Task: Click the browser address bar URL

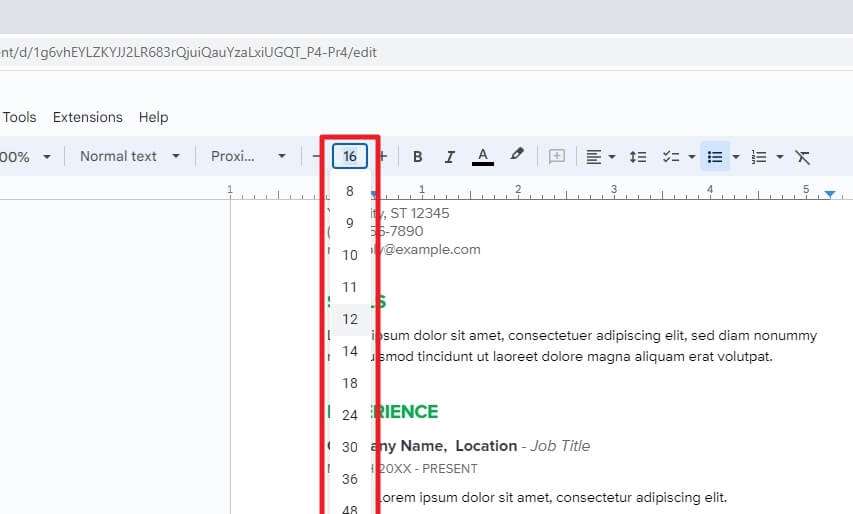Action: coord(188,53)
